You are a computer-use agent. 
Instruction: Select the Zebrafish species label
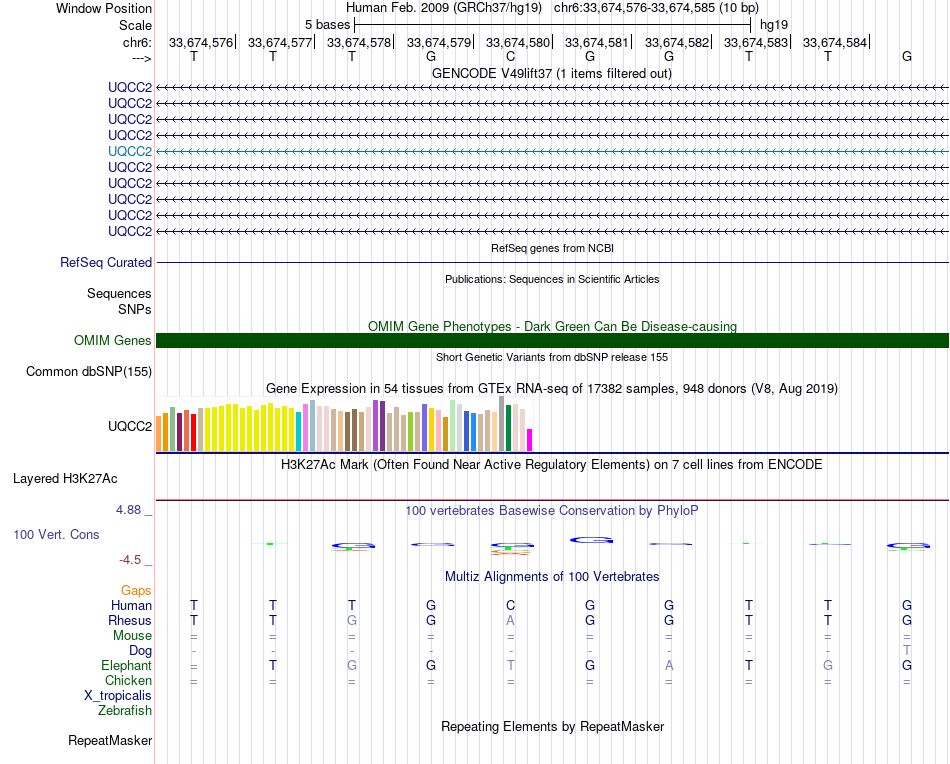[125, 711]
